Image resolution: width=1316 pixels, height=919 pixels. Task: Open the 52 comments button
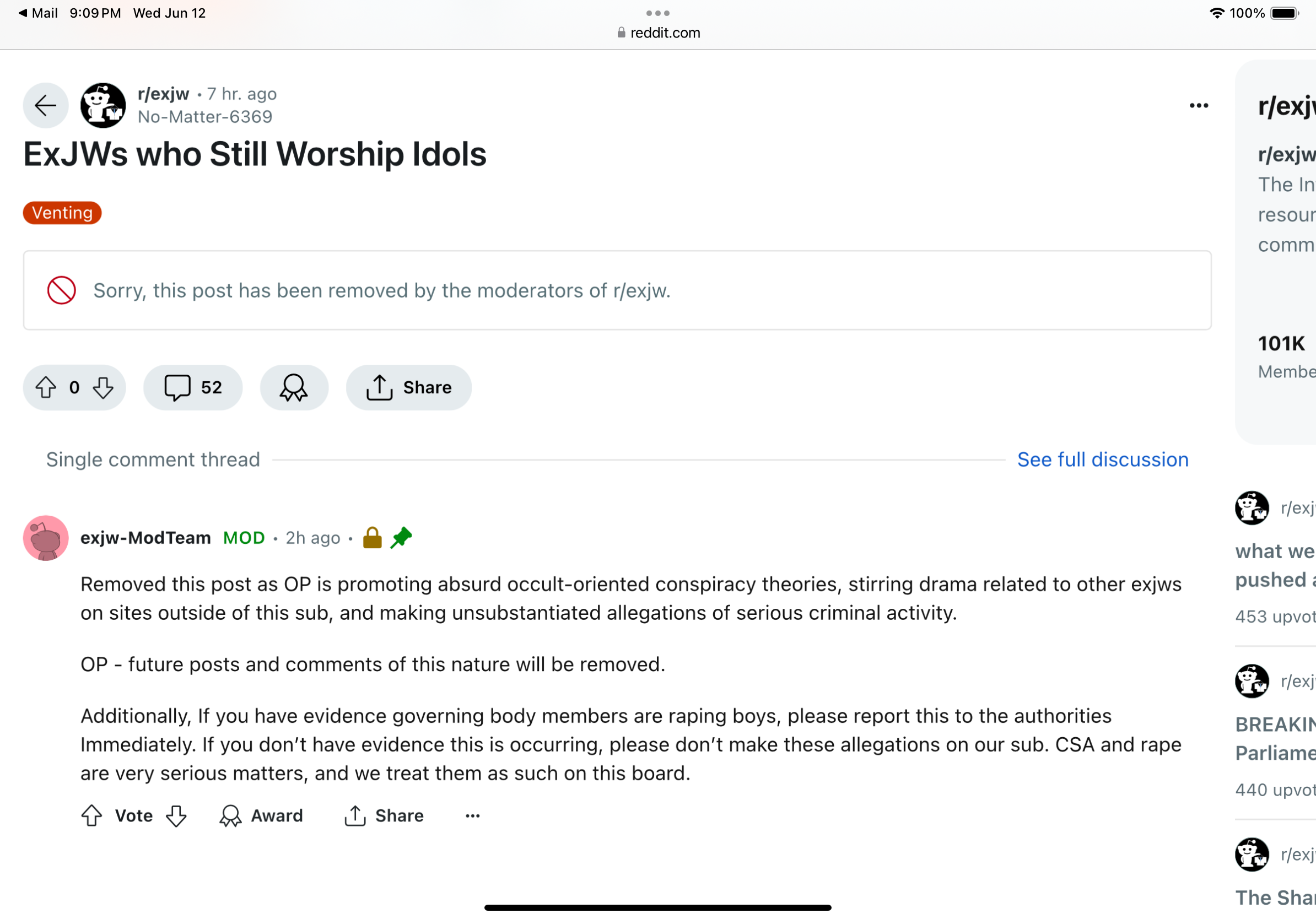coord(192,388)
